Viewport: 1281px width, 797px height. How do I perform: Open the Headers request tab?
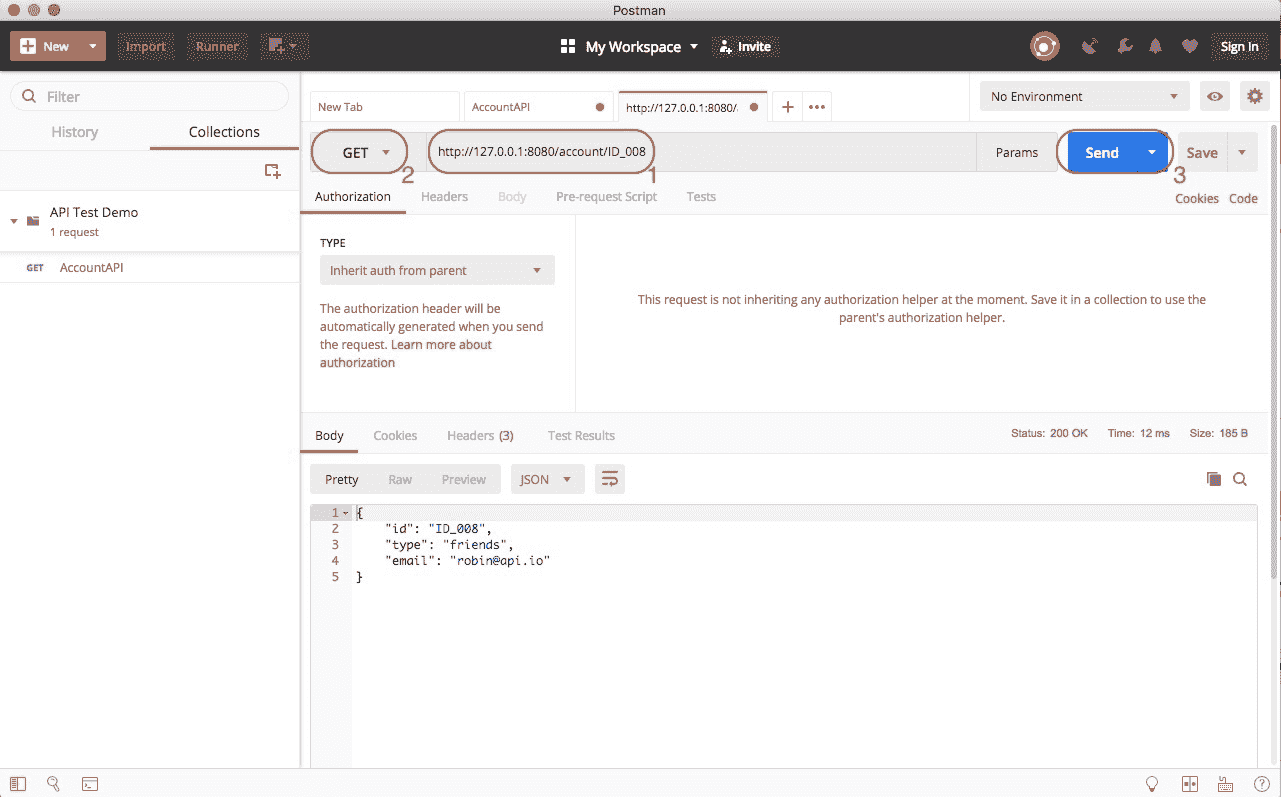pos(444,196)
